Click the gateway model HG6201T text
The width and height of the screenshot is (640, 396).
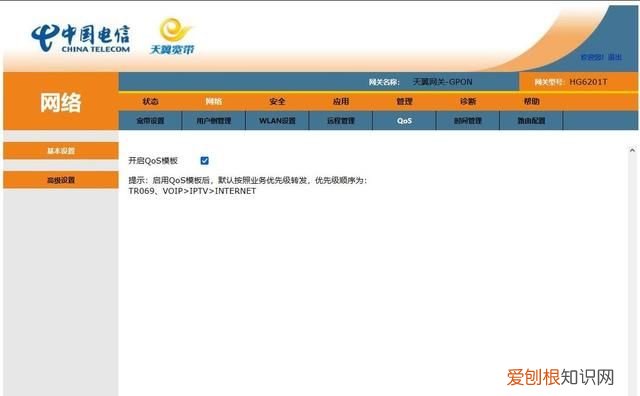click(588, 82)
